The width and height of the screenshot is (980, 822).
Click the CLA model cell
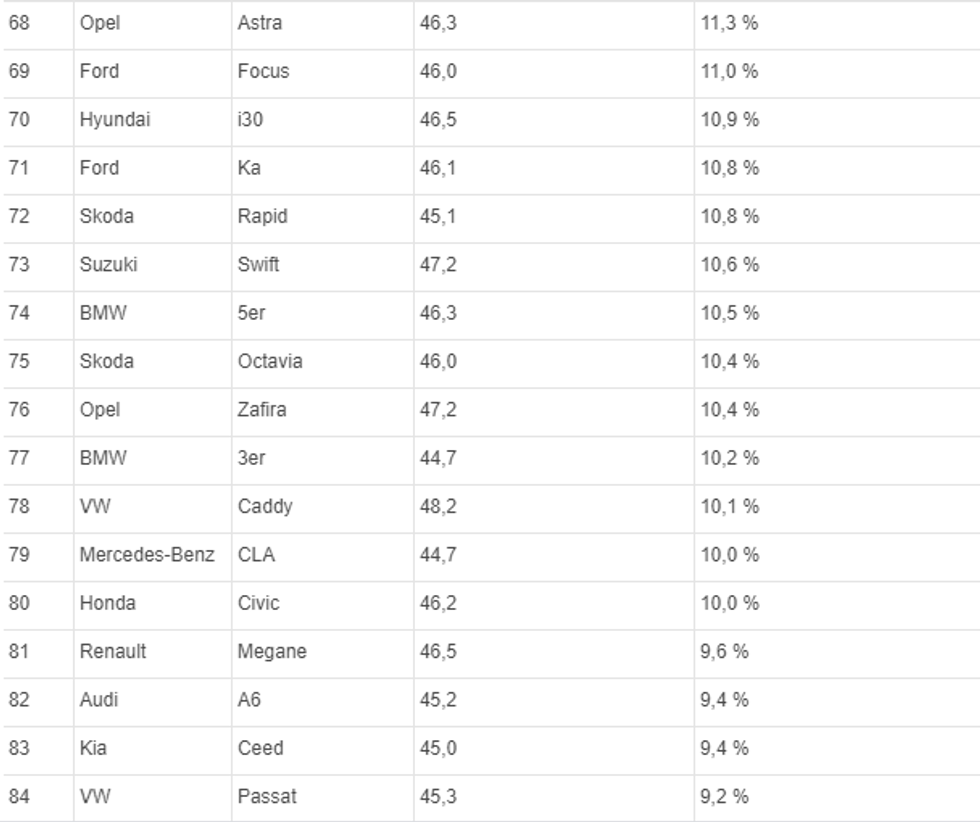click(256, 555)
